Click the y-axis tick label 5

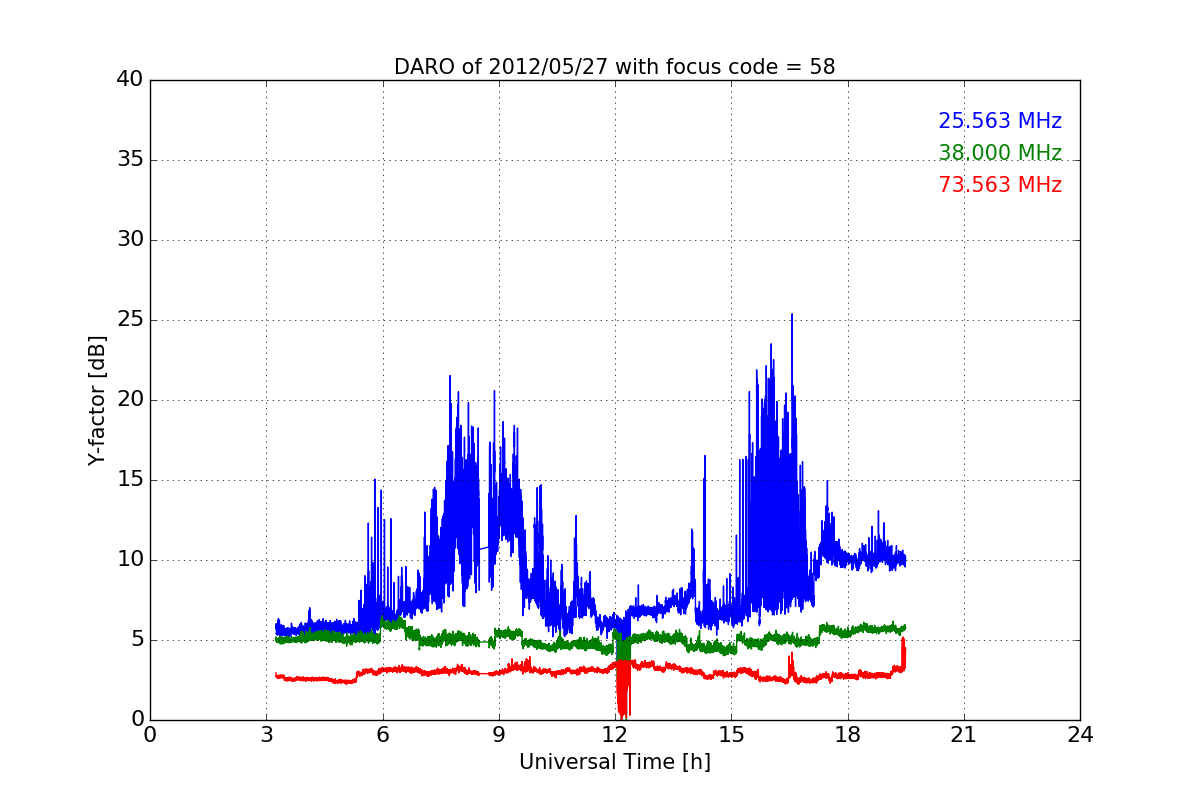pos(137,640)
